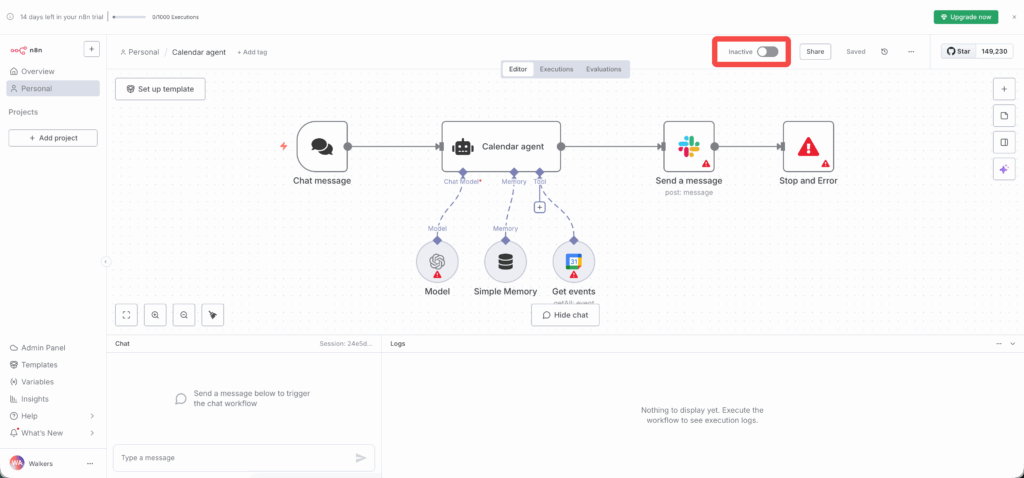Toggle the Inactive workflow switch
This screenshot has width=1024, height=478.
[767, 51]
